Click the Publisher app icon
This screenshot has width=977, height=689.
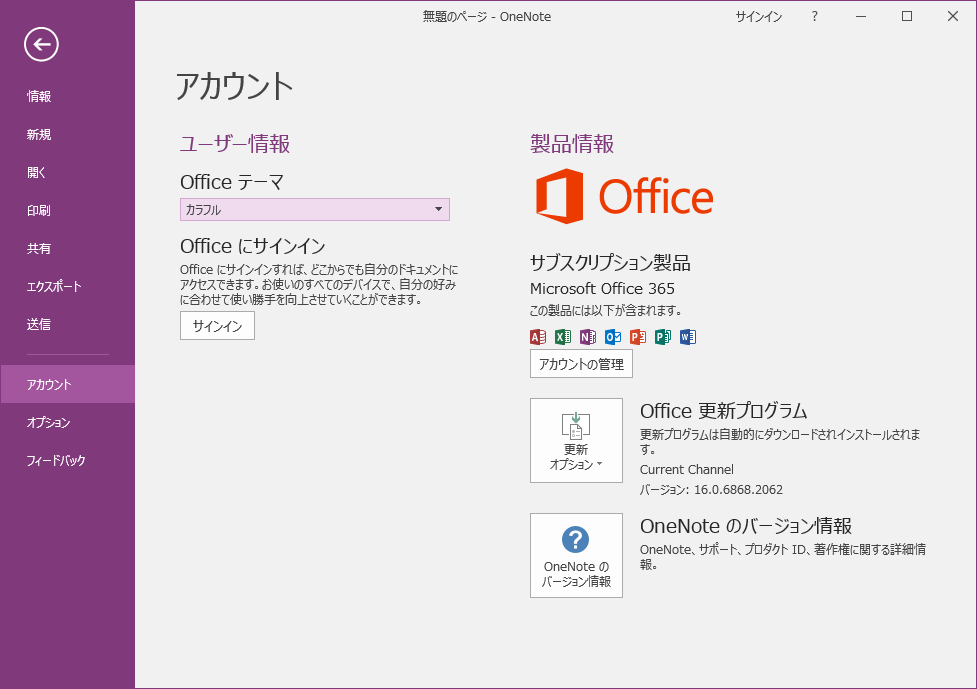[x=662, y=337]
